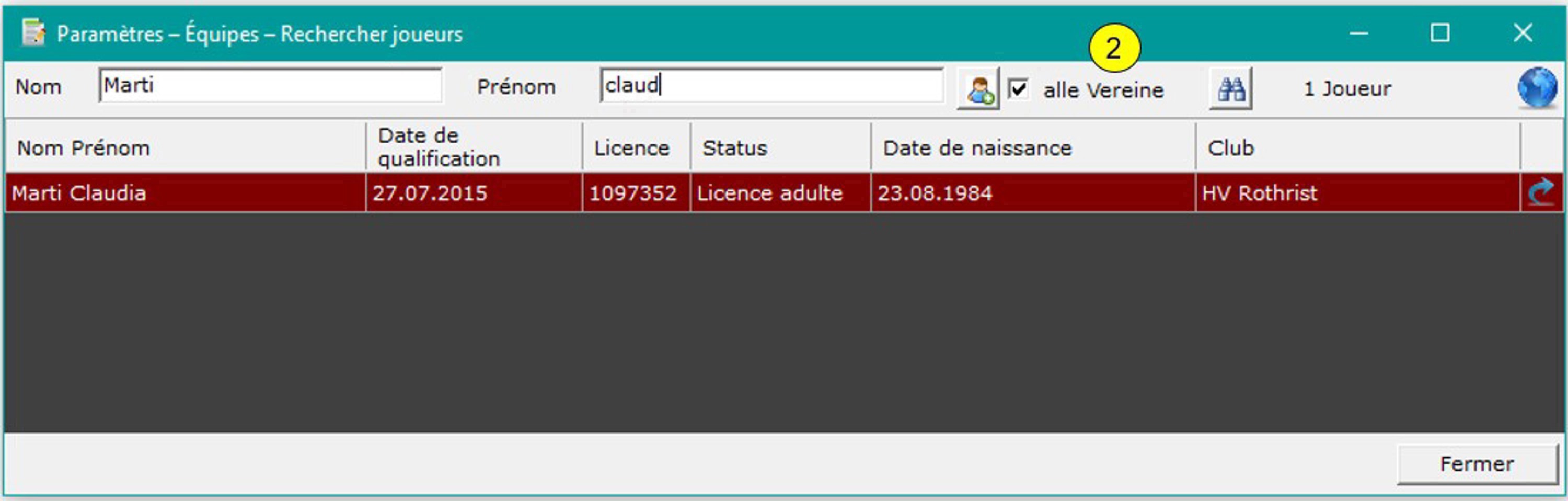The width and height of the screenshot is (1568, 501).
Task: Click the binoculars search icon
Action: point(1230,89)
